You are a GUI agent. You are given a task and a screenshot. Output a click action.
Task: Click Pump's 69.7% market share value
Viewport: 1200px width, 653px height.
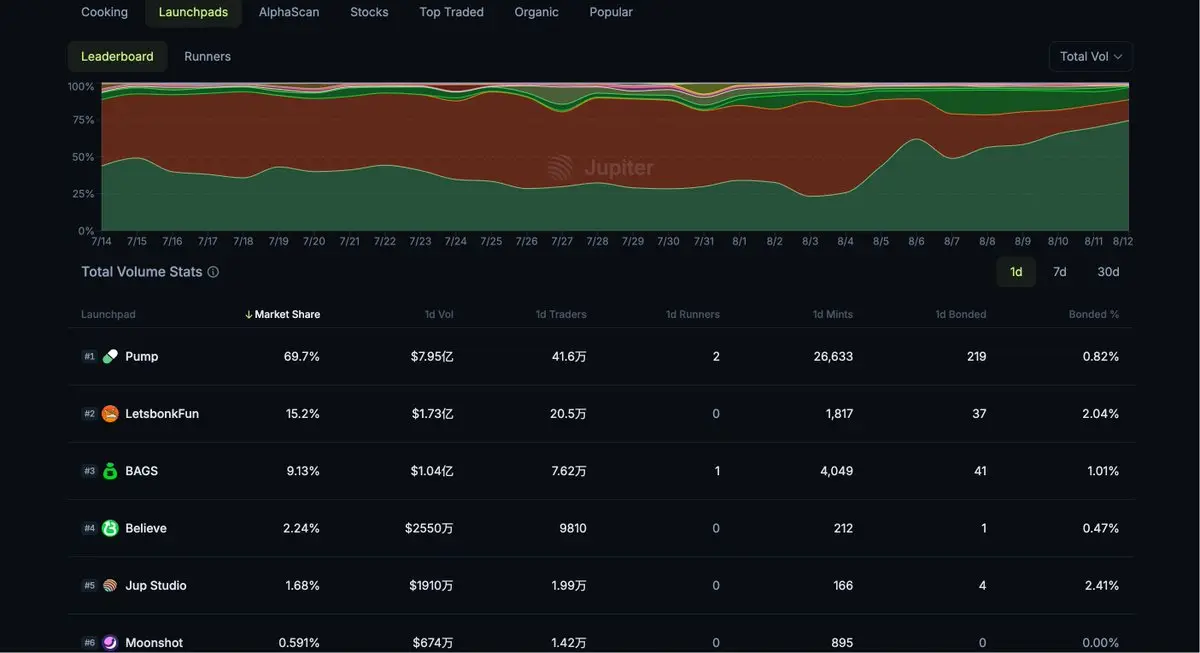click(x=302, y=356)
